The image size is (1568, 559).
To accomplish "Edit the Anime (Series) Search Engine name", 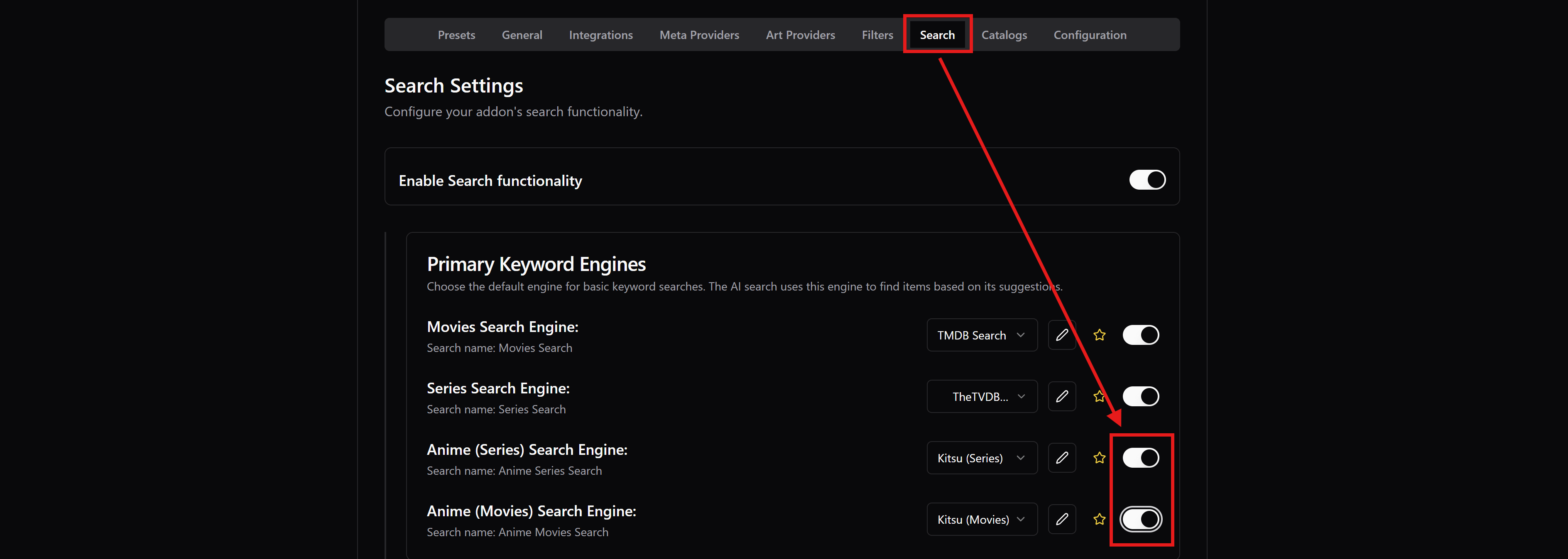I will click(1061, 458).
